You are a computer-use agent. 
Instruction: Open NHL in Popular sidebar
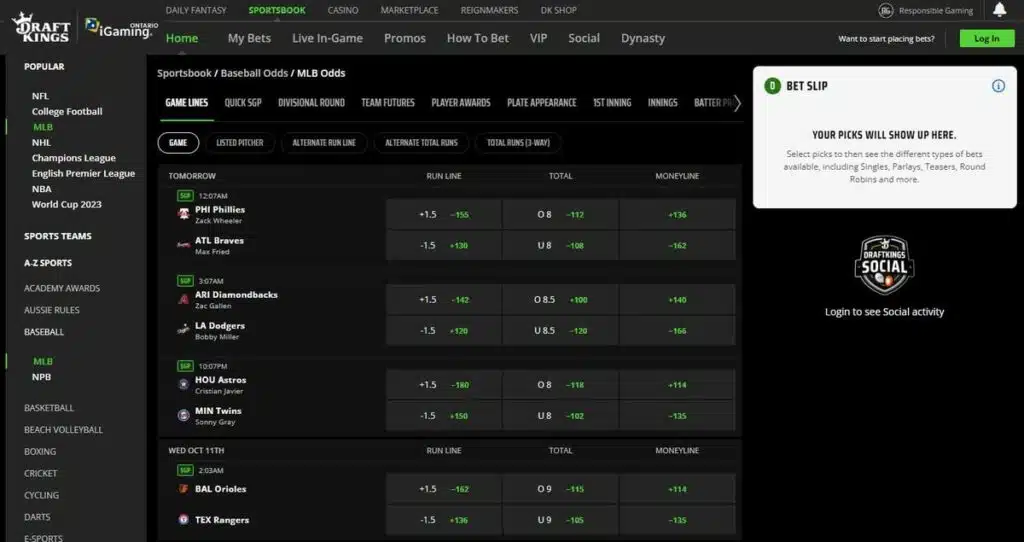pos(41,142)
